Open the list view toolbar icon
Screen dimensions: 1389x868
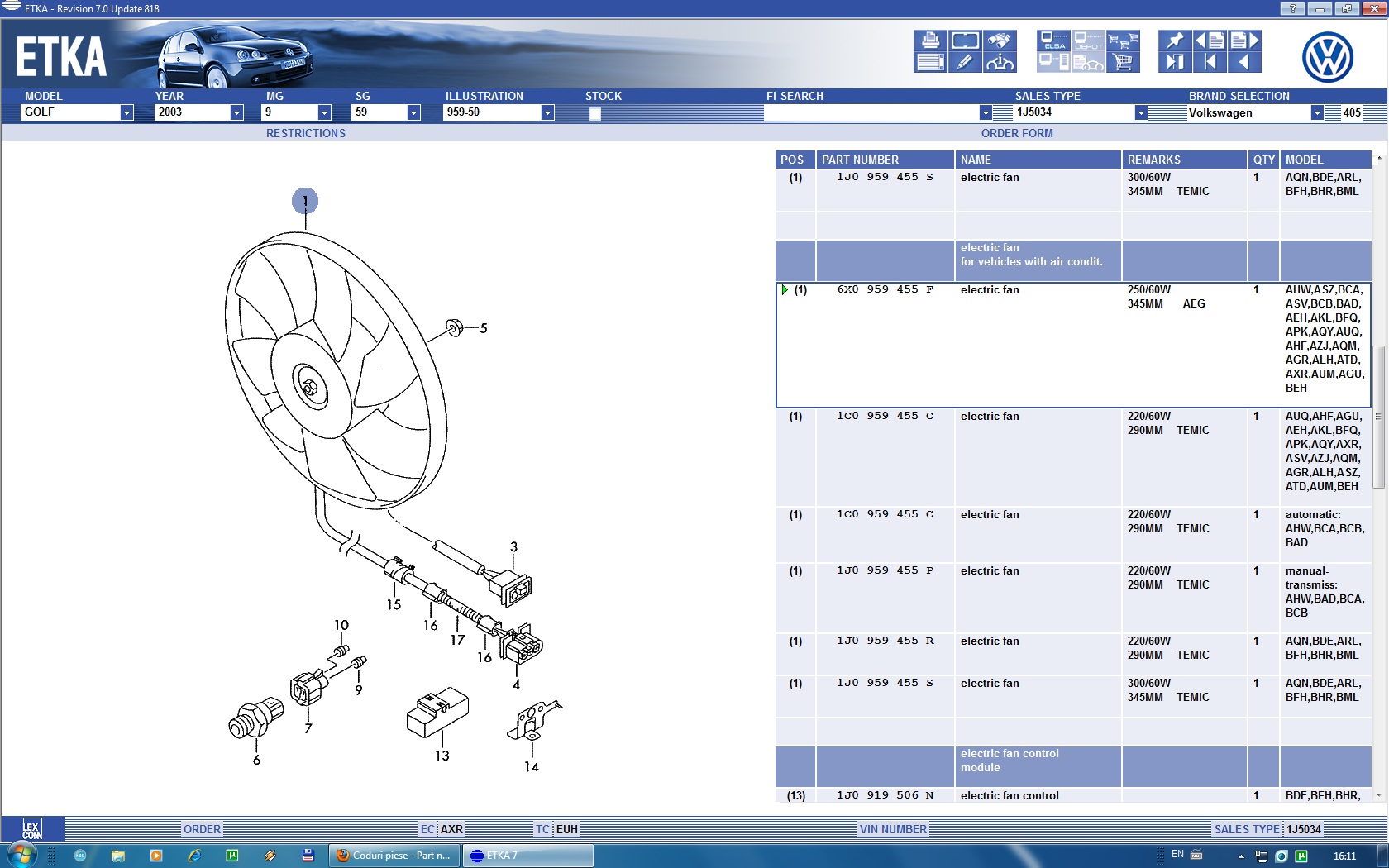(x=930, y=62)
